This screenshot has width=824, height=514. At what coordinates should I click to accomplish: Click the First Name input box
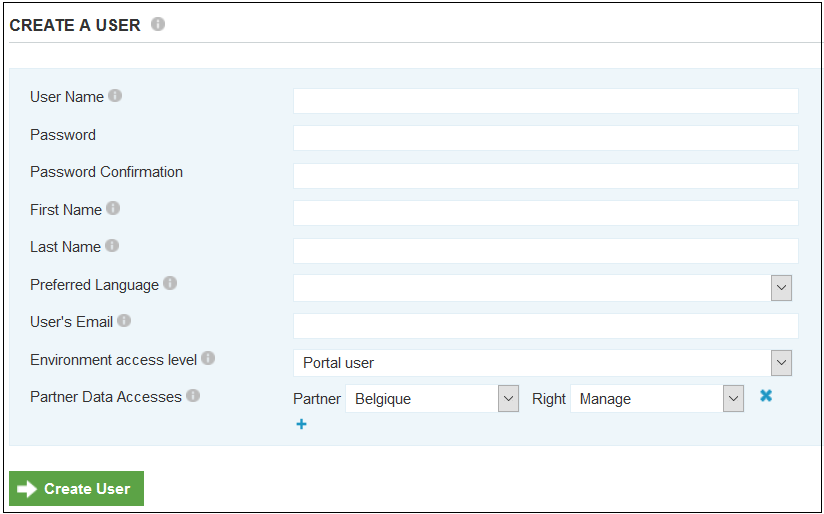click(x=545, y=213)
